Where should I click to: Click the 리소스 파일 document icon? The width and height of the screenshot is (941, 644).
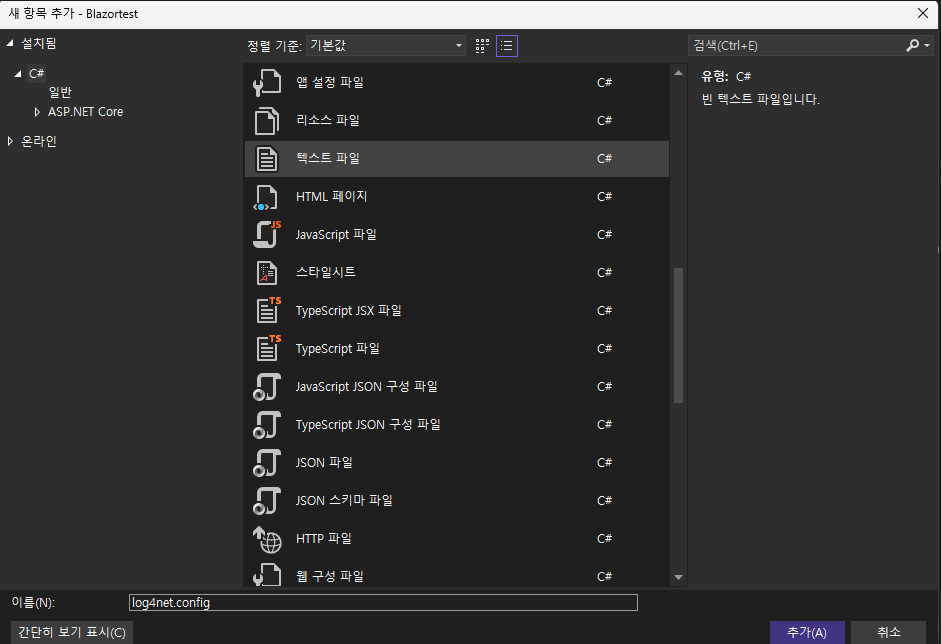(267, 121)
